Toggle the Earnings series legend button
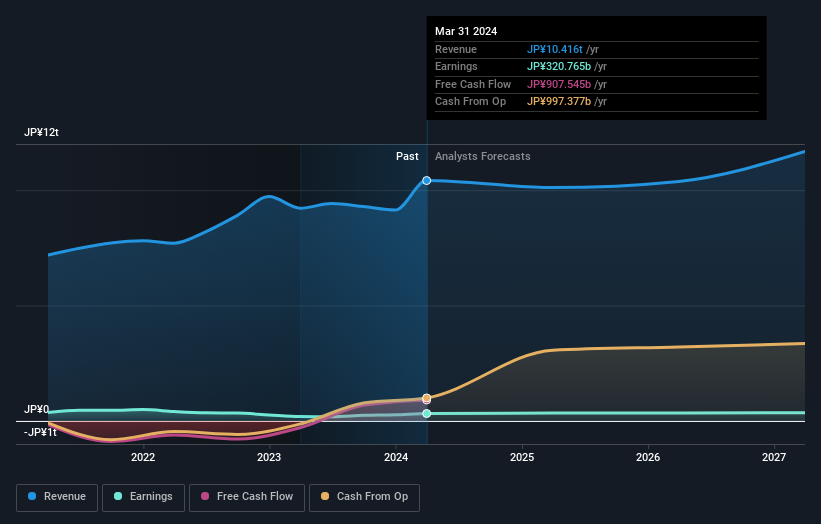Image resolution: width=821 pixels, height=524 pixels. point(143,497)
